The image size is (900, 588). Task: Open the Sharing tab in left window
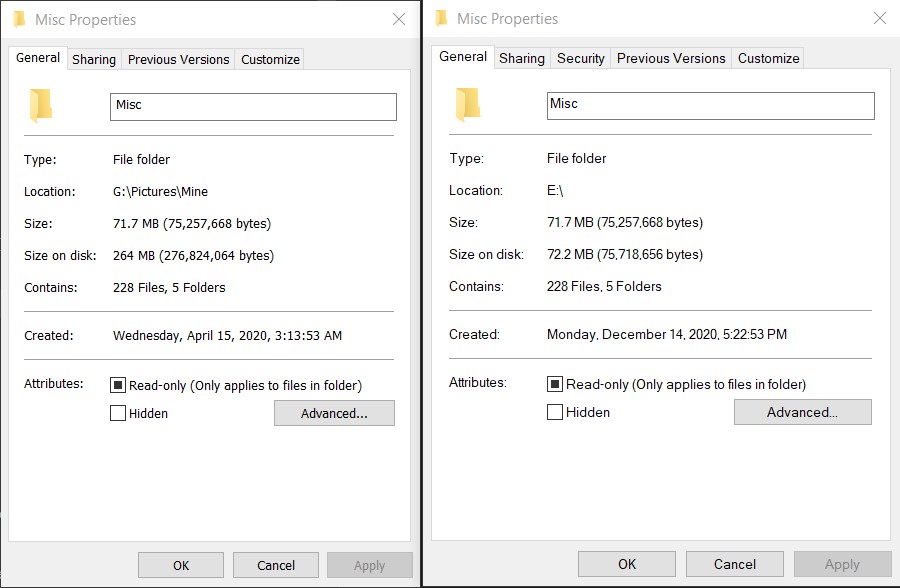94,59
